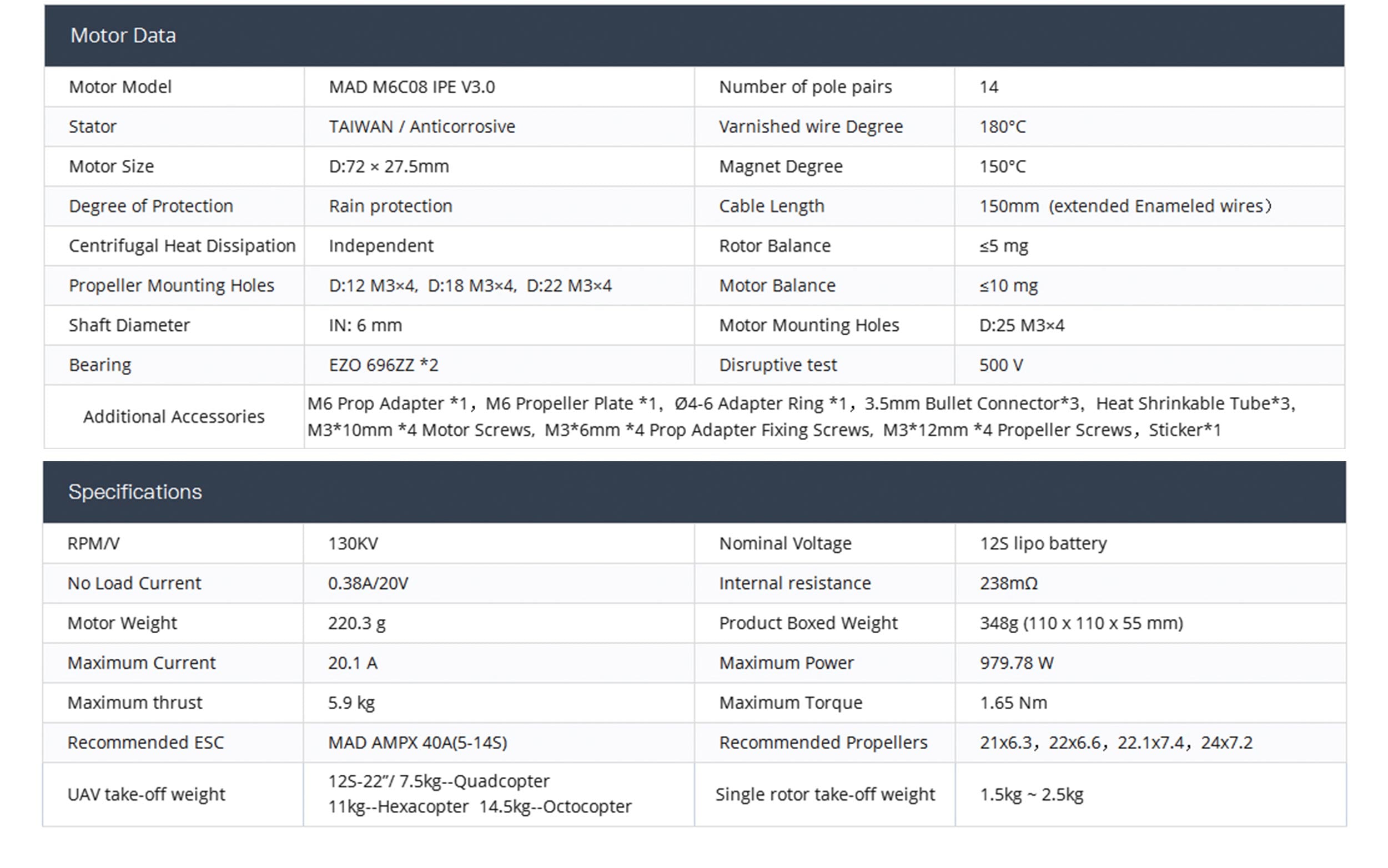The height and width of the screenshot is (868, 1388).
Task: Click the Specifications section header
Action: click(x=135, y=492)
